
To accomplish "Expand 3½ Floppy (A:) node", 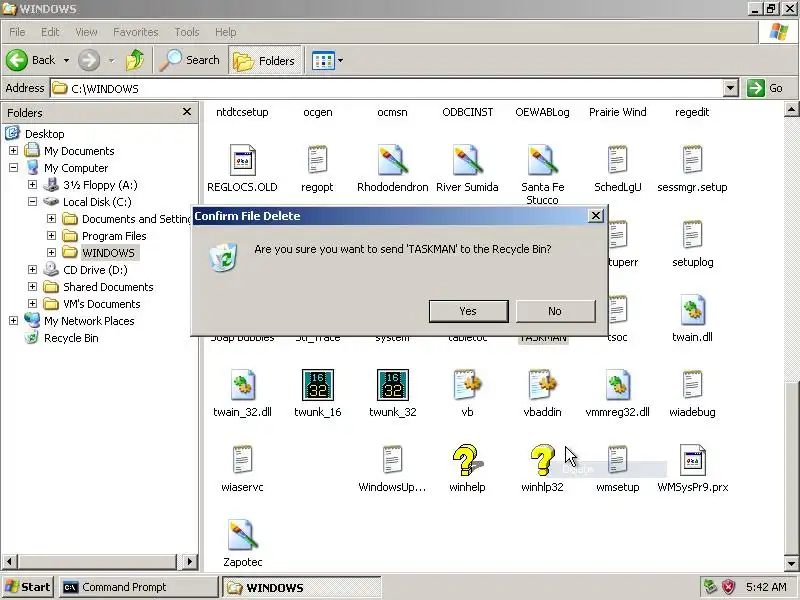I will (x=32, y=184).
